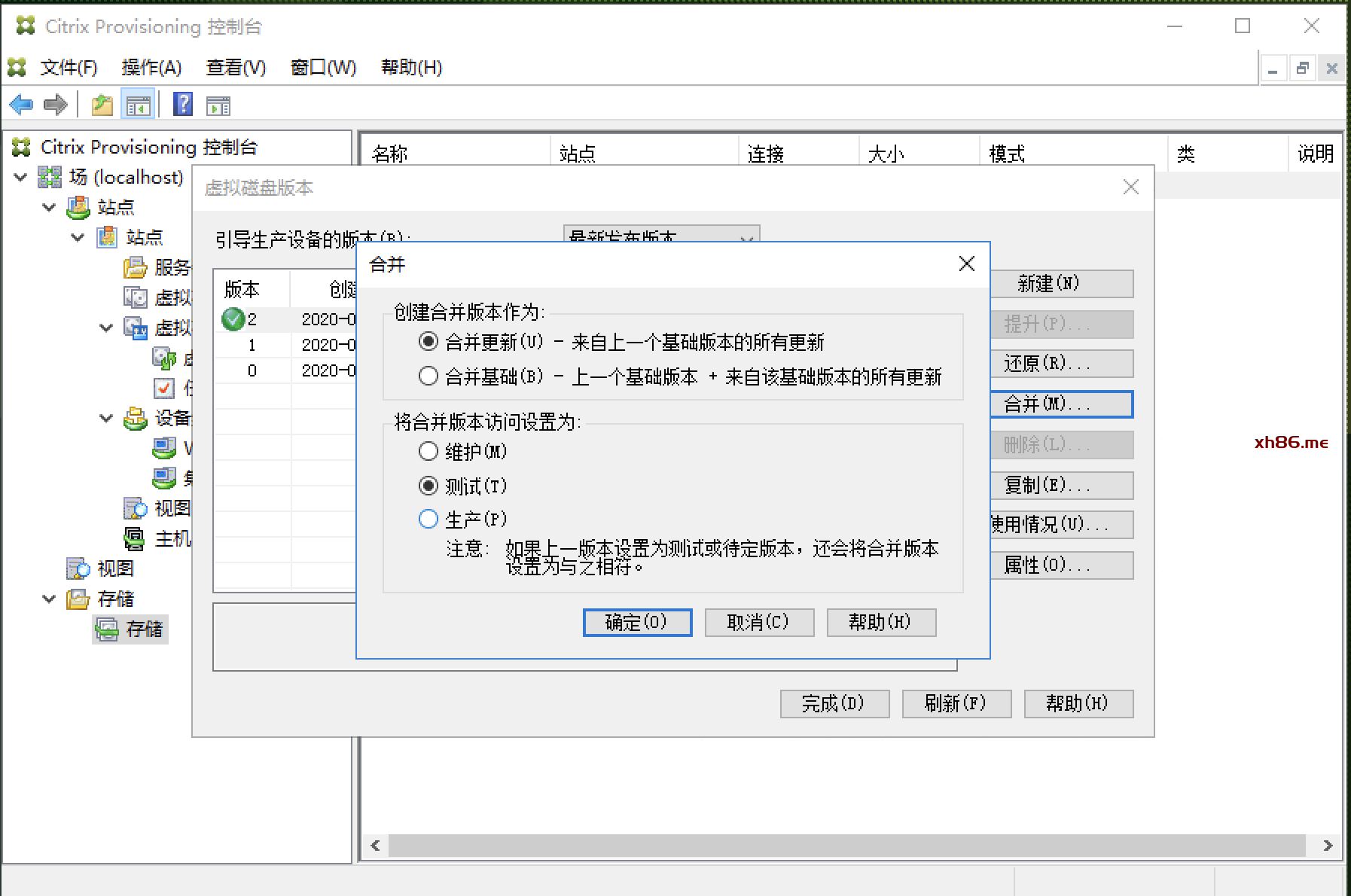Click the up-one-level folder toolbar icon
Viewport: 1351px width, 896px height.
tap(102, 105)
